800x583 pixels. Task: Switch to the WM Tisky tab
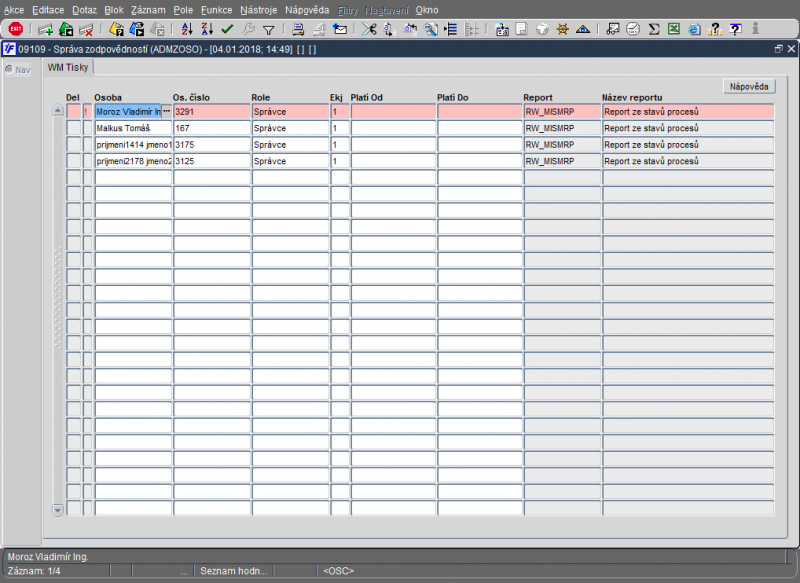pyautogui.click(x=68, y=67)
